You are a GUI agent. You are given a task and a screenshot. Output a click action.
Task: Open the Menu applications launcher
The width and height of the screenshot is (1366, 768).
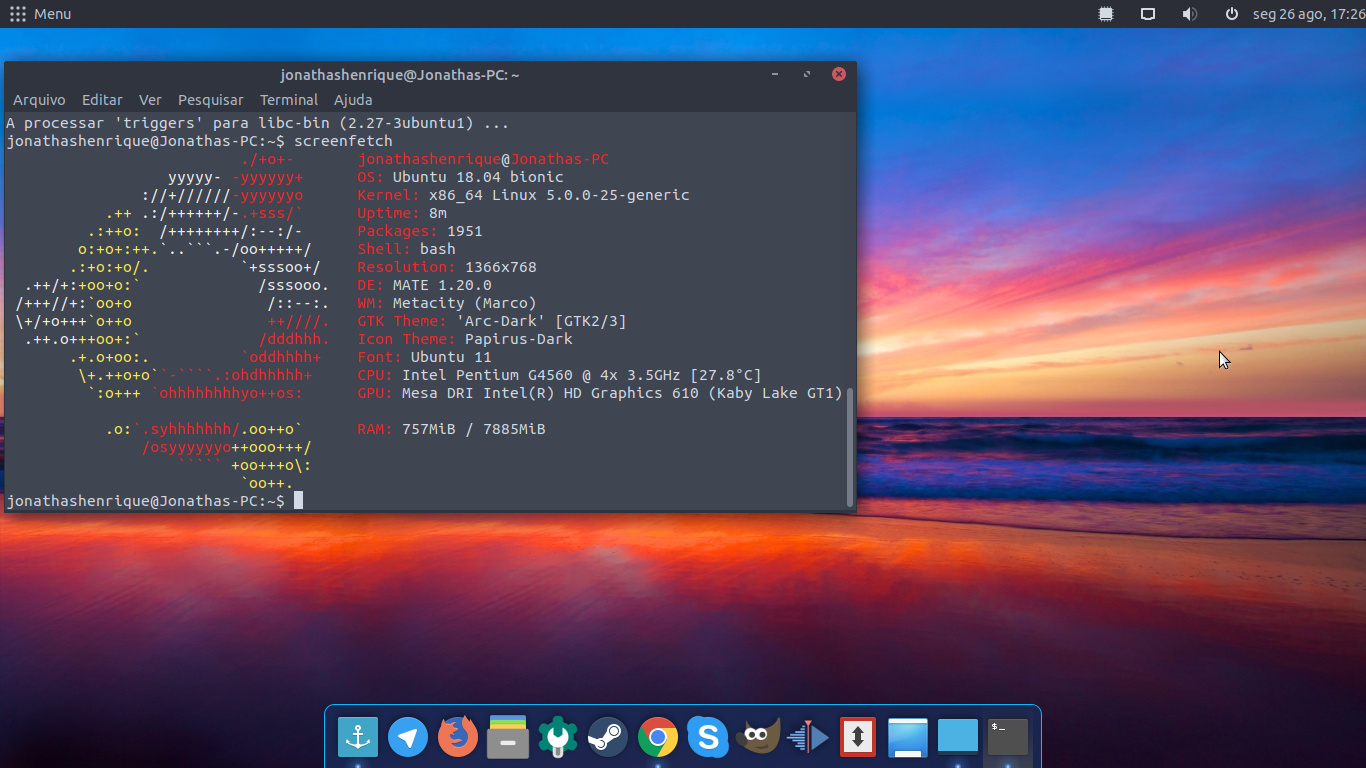coord(40,14)
